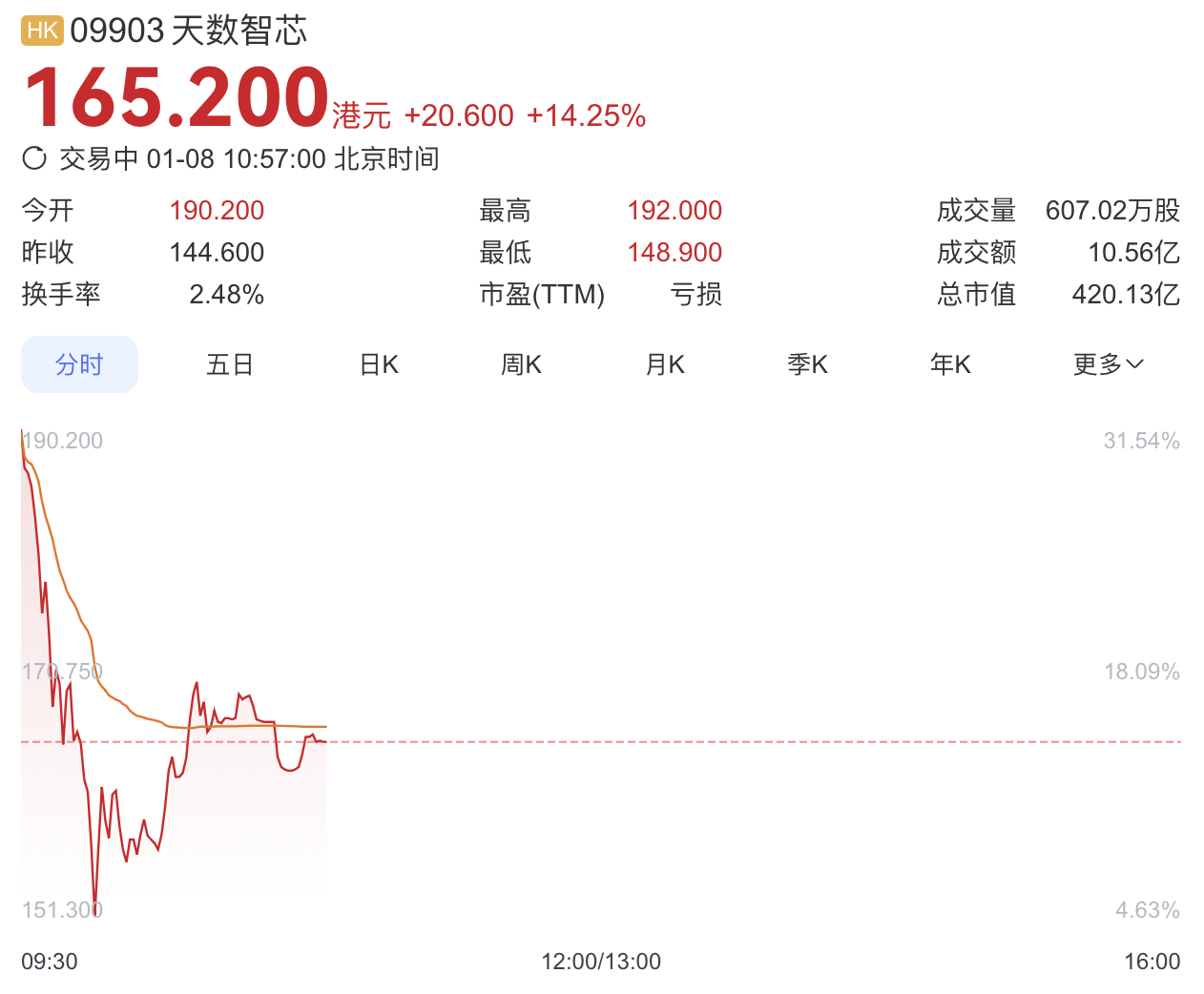Switch to the 五日 chart tab
Screen dimensions: 1204x994
tap(229, 364)
